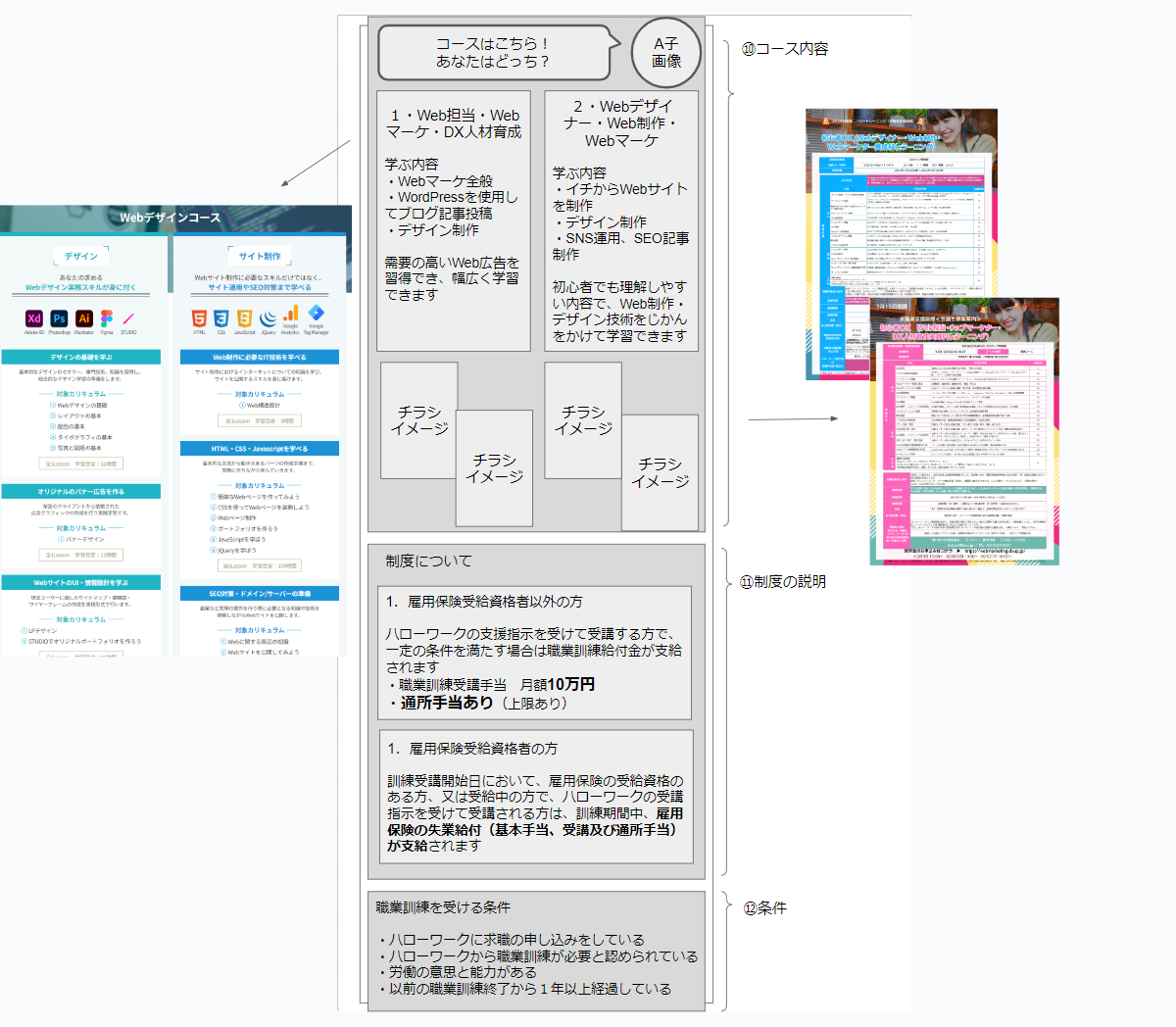Image resolution: width=1176 pixels, height=1027 pixels.
Task: Click the A子 画像 avatar circle
Action: tap(666, 52)
